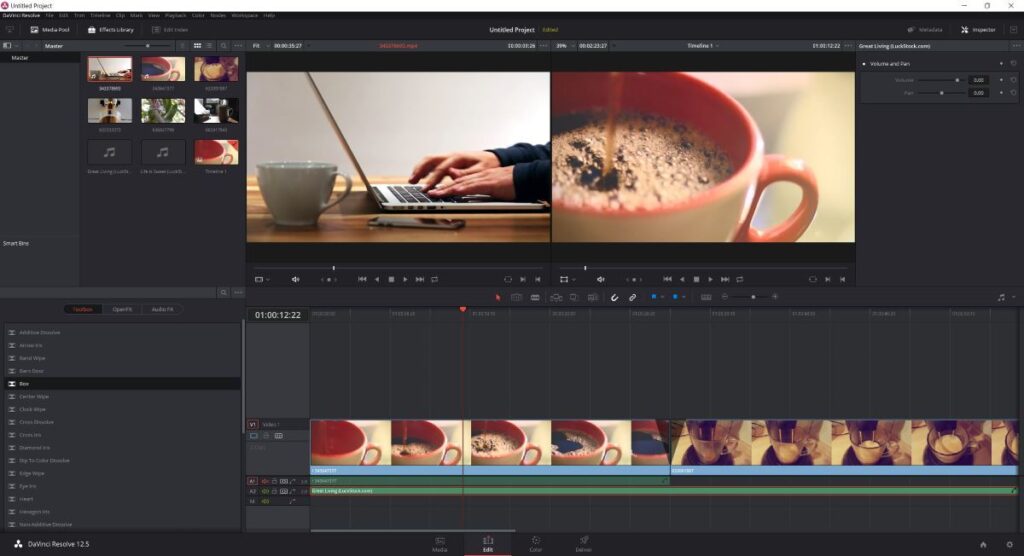The height and width of the screenshot is (556, 1024).
Task: Select the Box transition in toolbox list
Action: (x=25, y=383)
